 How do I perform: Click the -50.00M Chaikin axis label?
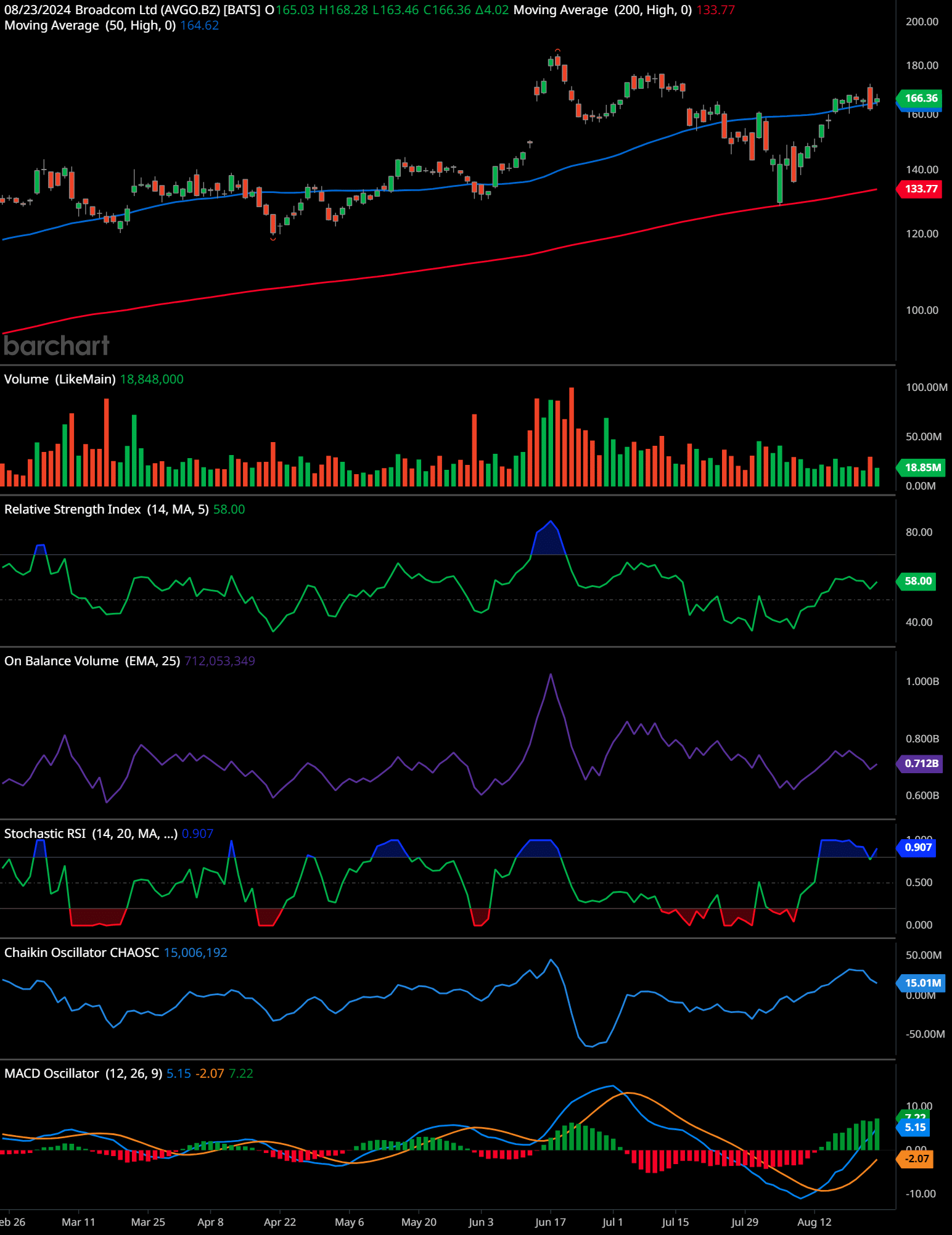925,1034
